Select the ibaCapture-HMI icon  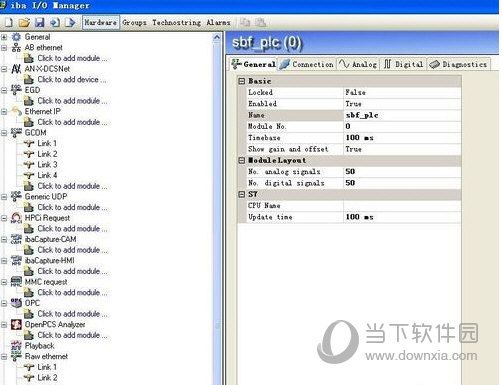[16, 261]
